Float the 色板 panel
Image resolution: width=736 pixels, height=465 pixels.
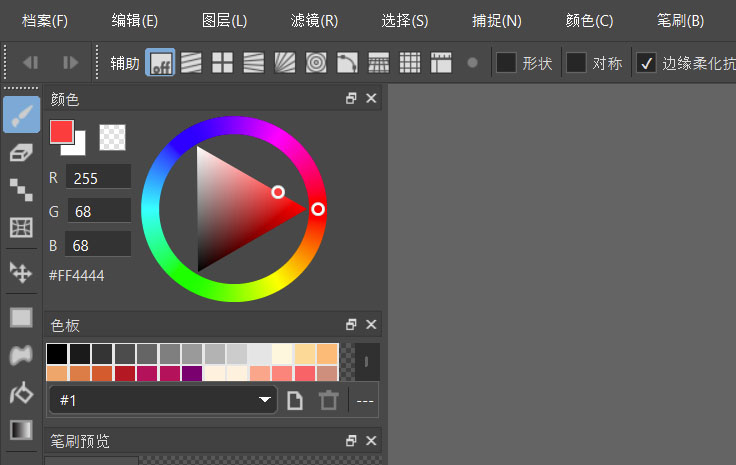[x=351, y=324]
